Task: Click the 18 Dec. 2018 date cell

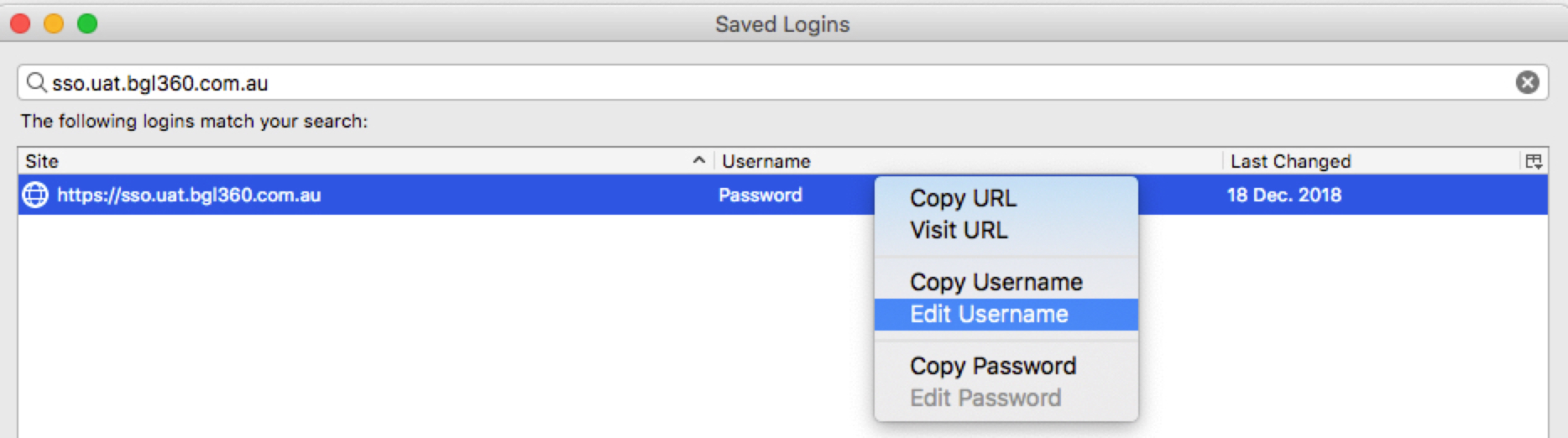Action: click(x=1284, y=195)
